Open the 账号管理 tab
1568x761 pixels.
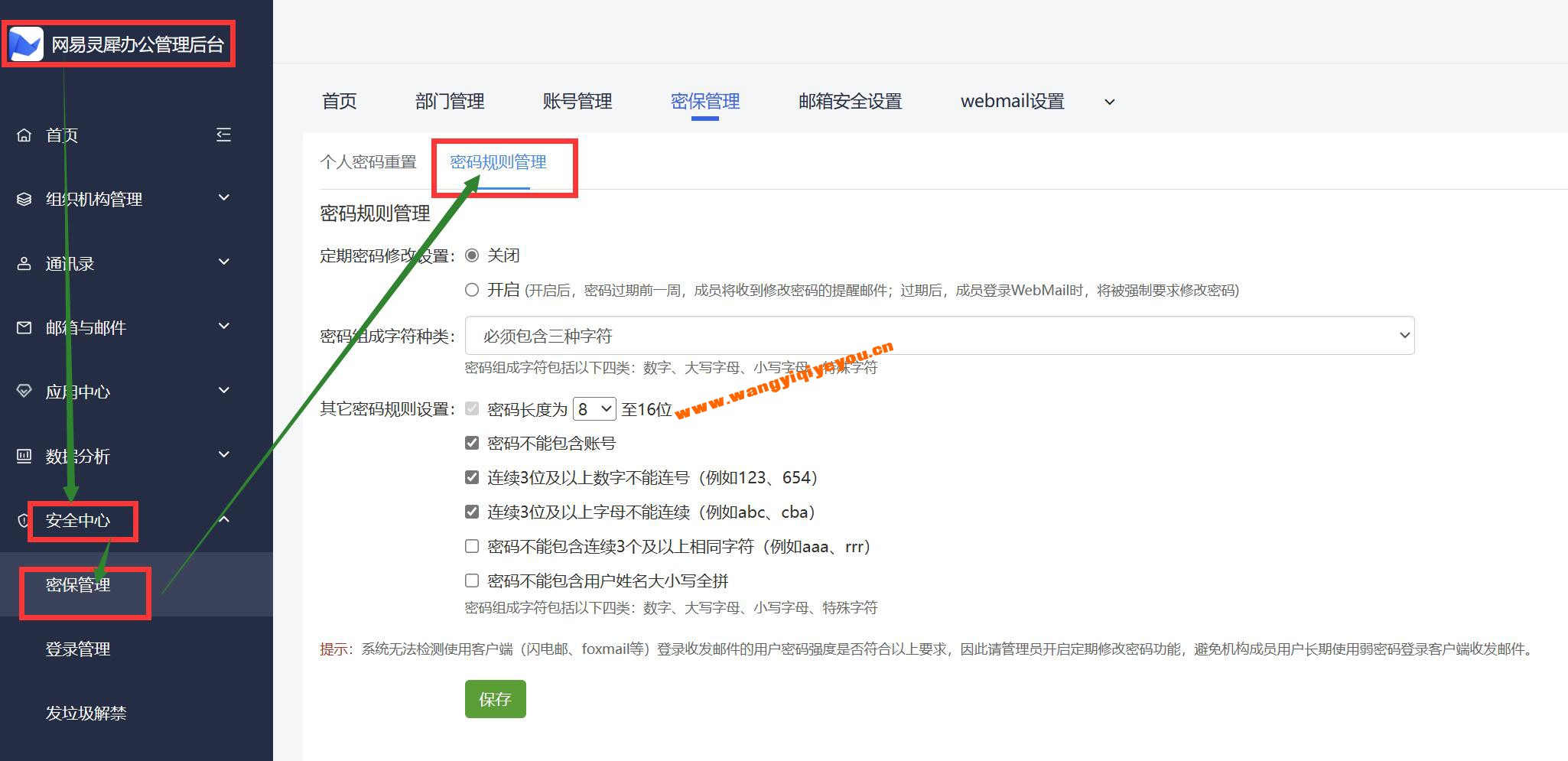tap(577, 102)
